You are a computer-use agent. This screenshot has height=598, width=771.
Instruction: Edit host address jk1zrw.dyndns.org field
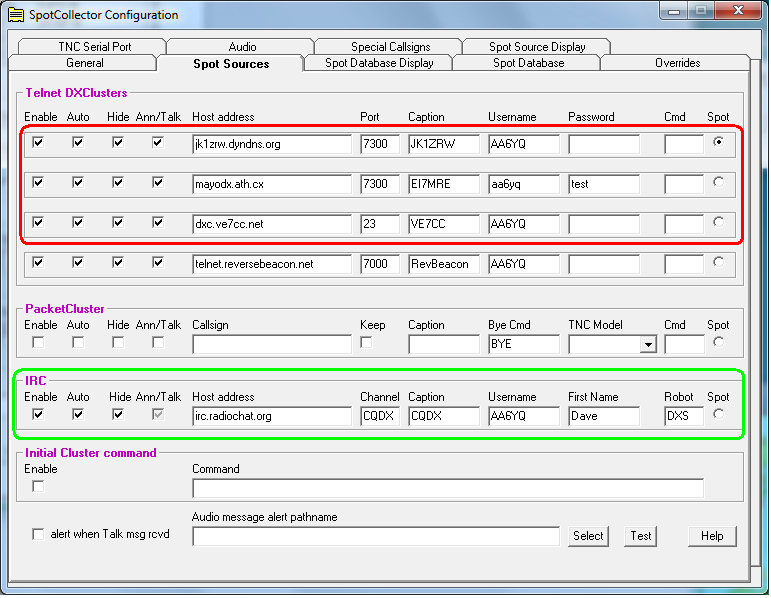click(272, 144)
